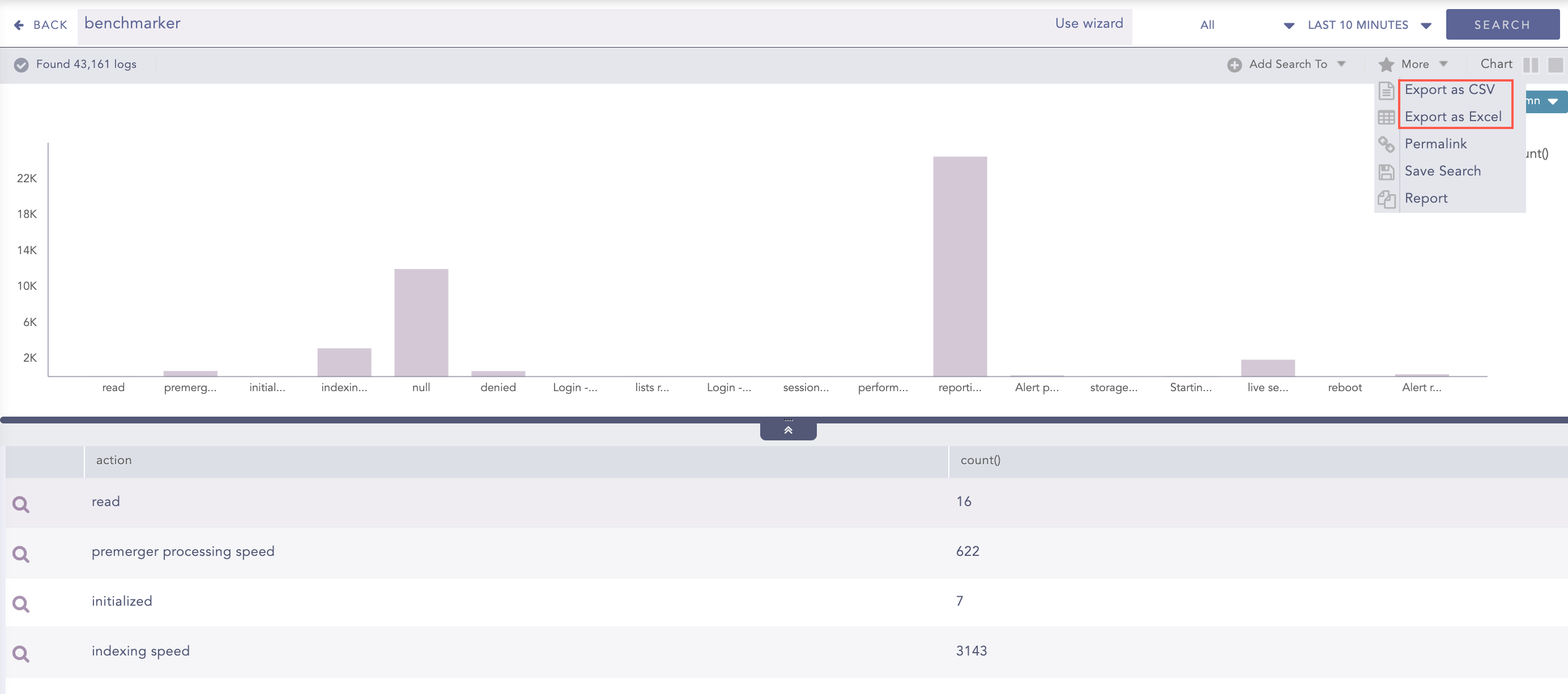Click the magnifier icon beside initialized row
Image resolution: width=1568 pixels, height=694 pixels.
(21, 603)
